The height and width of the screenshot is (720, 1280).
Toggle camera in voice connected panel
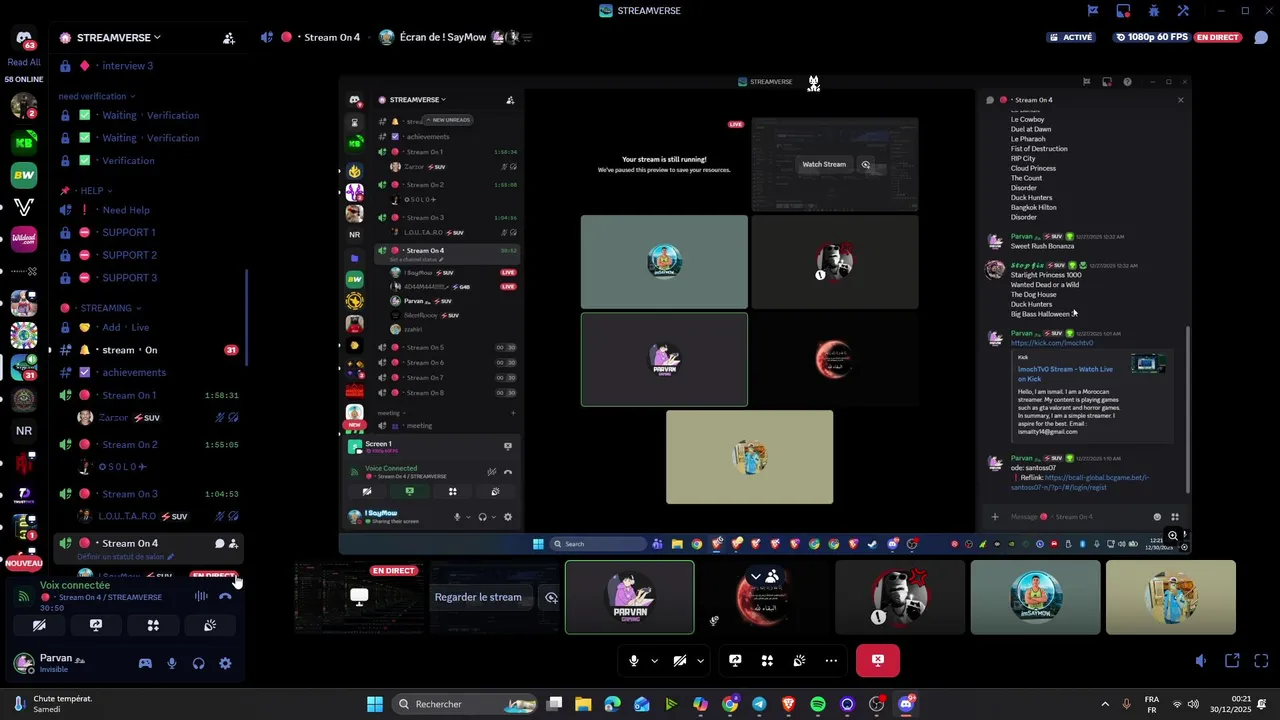39,625
